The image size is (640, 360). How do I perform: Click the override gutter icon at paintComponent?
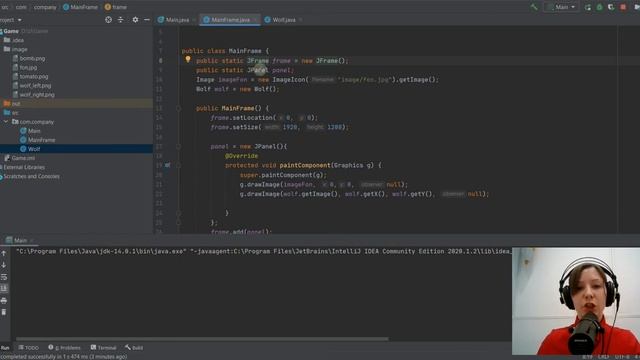[168, 165]
